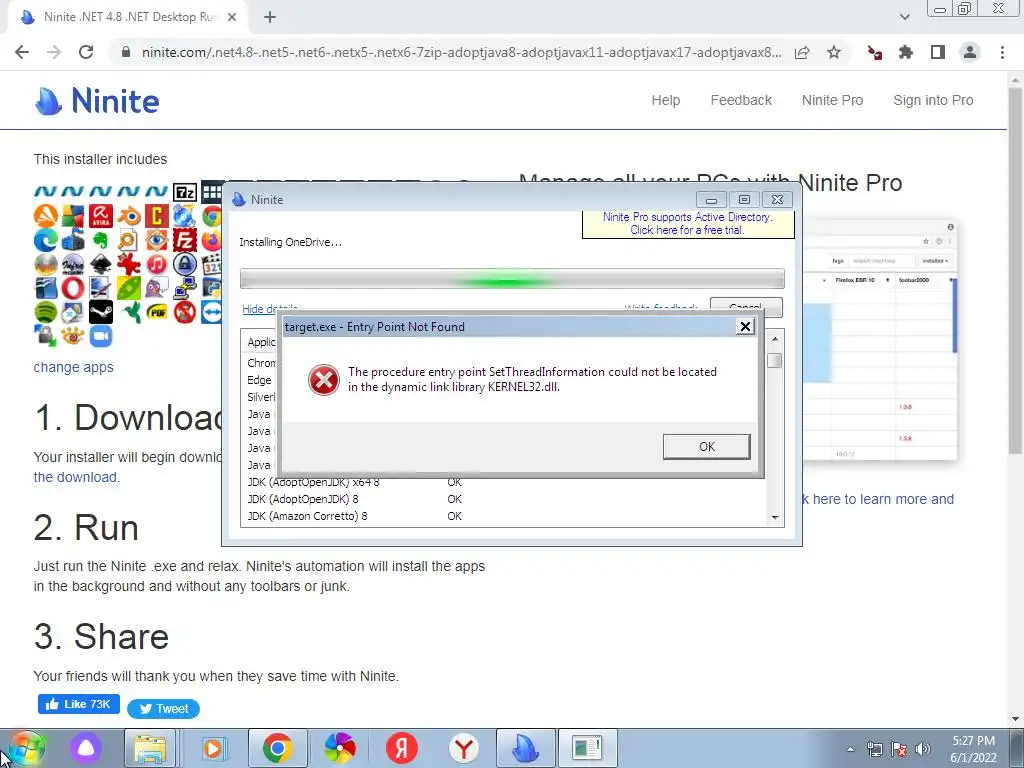Screen dimensions: 1024x768
Task: Click OK in the Entry Point error dialog
Action: pyautogui.click(x=707, y=447)
